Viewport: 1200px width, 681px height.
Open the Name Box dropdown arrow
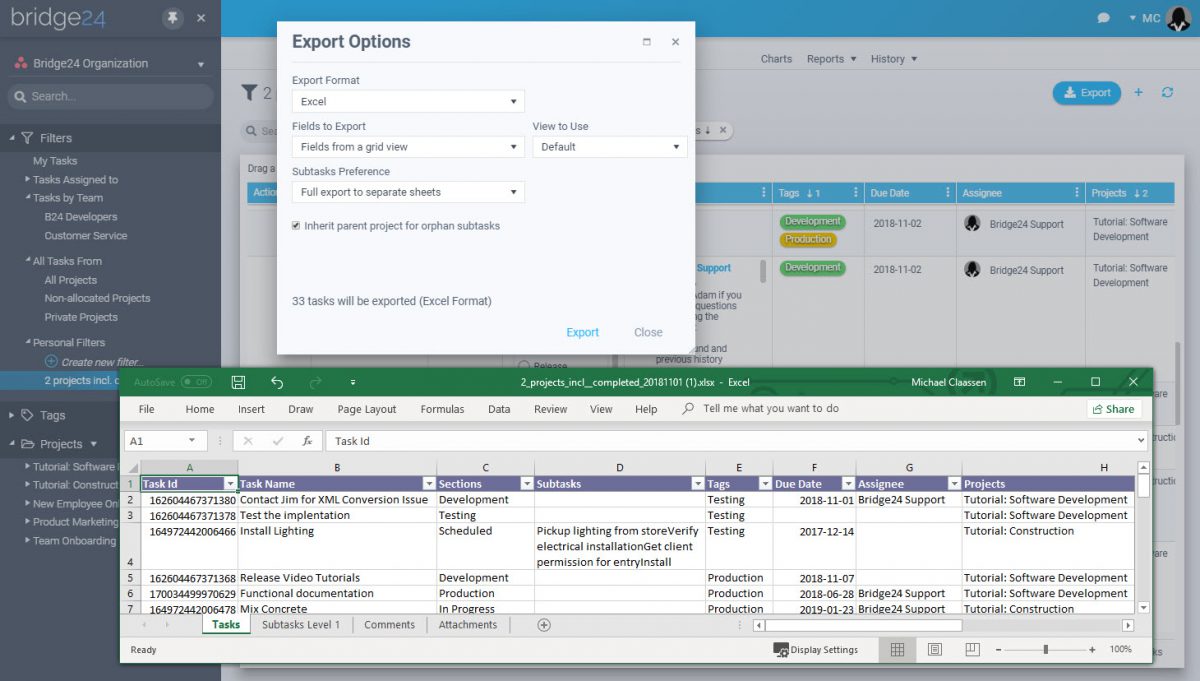click(x=191, y=441)
